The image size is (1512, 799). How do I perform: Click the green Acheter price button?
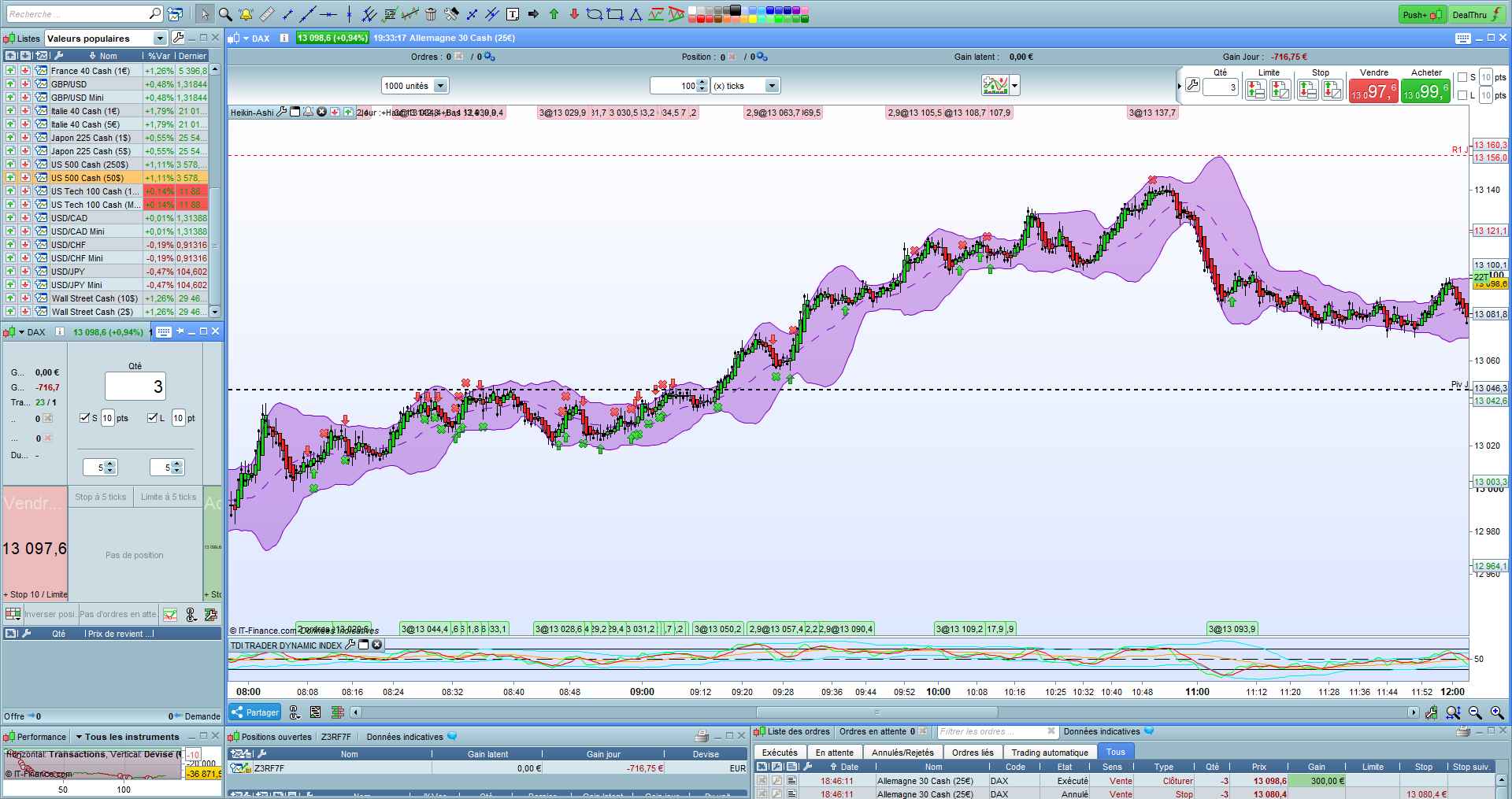click(1425, 91)
